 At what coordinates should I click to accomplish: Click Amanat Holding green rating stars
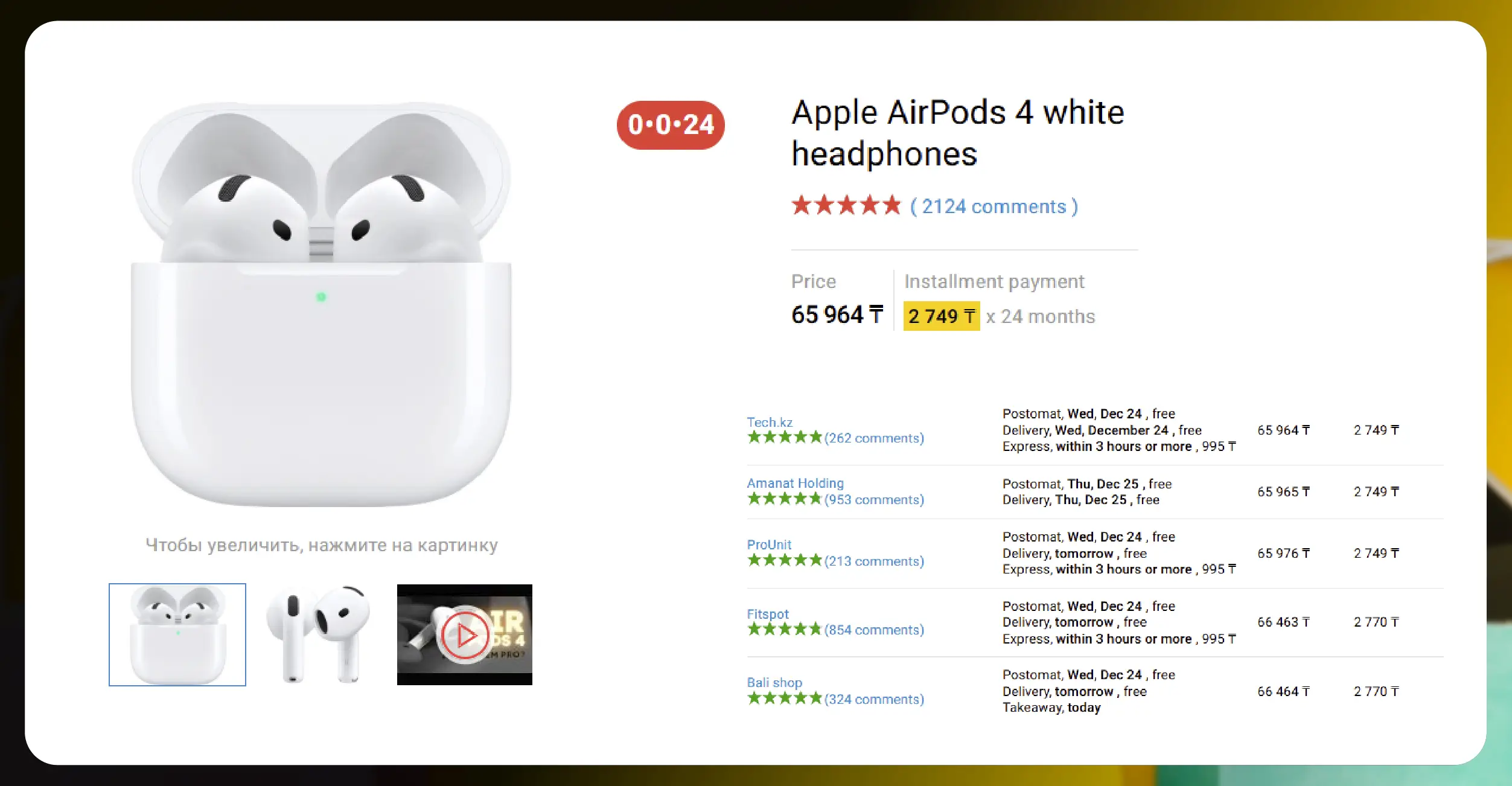784,499
